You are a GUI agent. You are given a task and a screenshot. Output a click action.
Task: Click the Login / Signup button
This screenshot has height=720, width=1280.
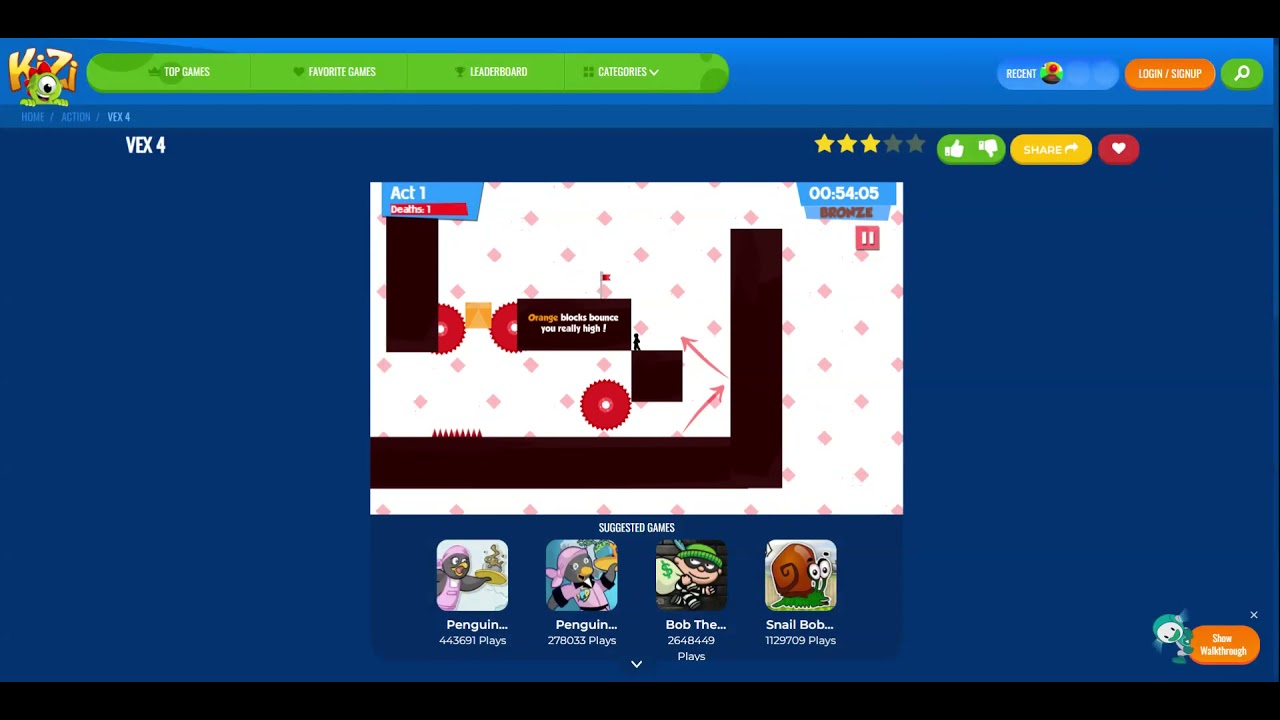(x=1169, y=73)
